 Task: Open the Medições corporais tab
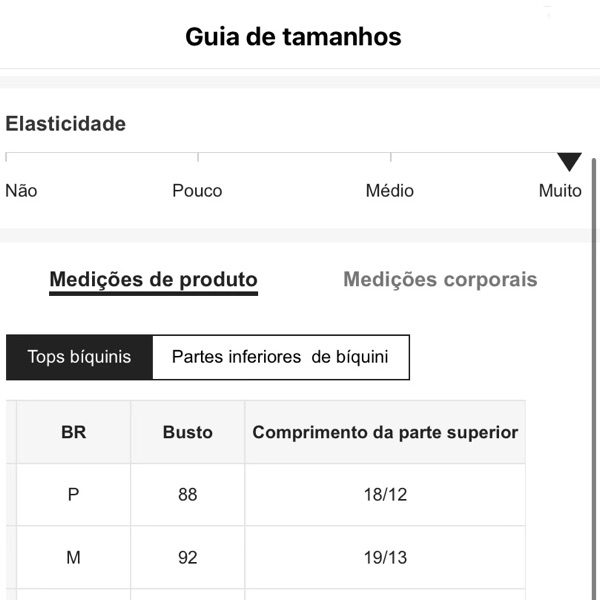coord(440,280)
